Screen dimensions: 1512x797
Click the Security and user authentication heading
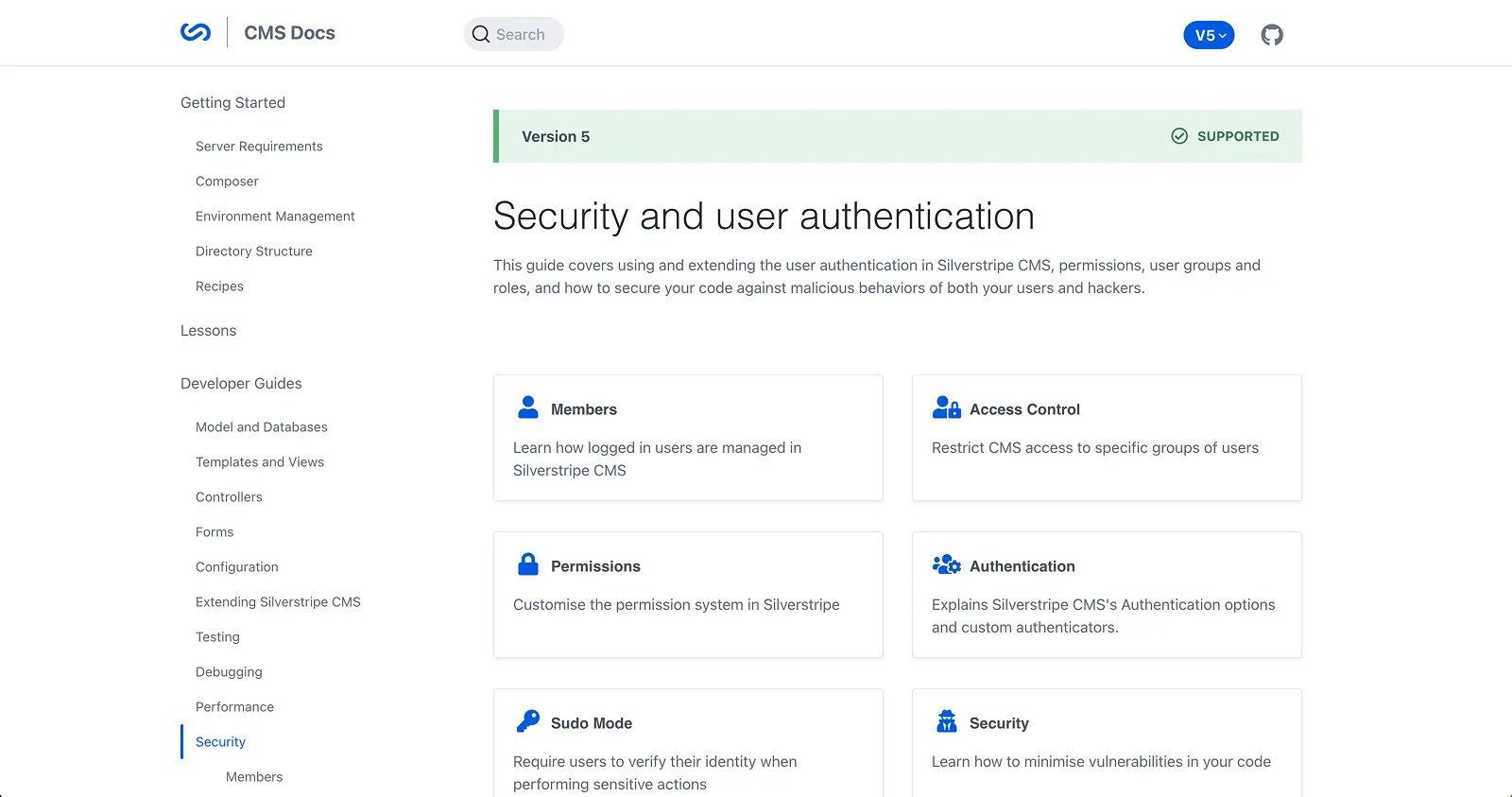click(764, 217)
